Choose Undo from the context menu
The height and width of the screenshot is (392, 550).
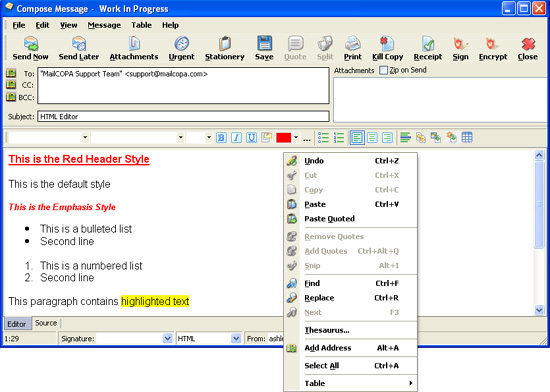point(351,161)
